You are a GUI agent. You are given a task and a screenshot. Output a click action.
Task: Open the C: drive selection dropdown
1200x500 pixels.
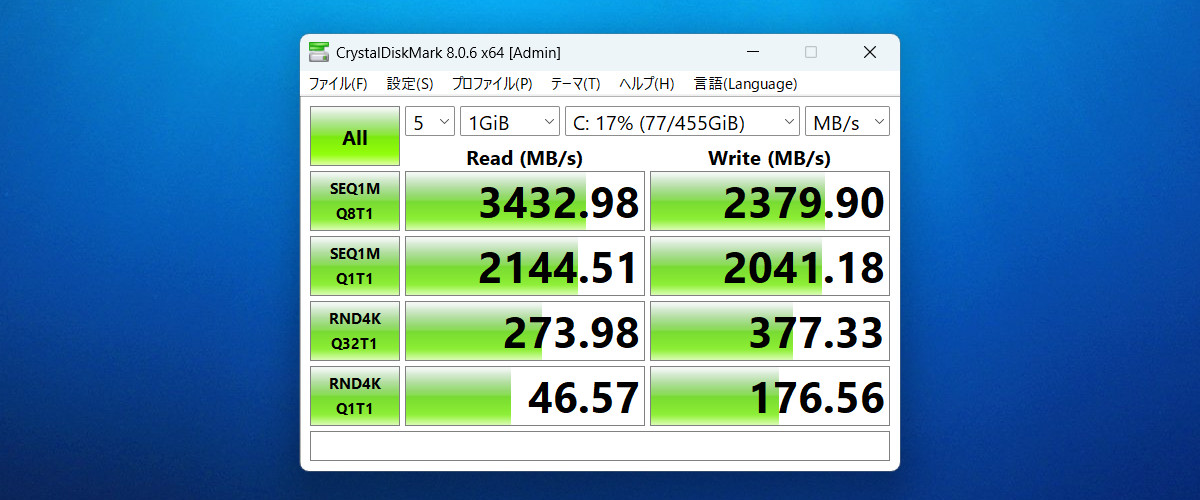682,122
